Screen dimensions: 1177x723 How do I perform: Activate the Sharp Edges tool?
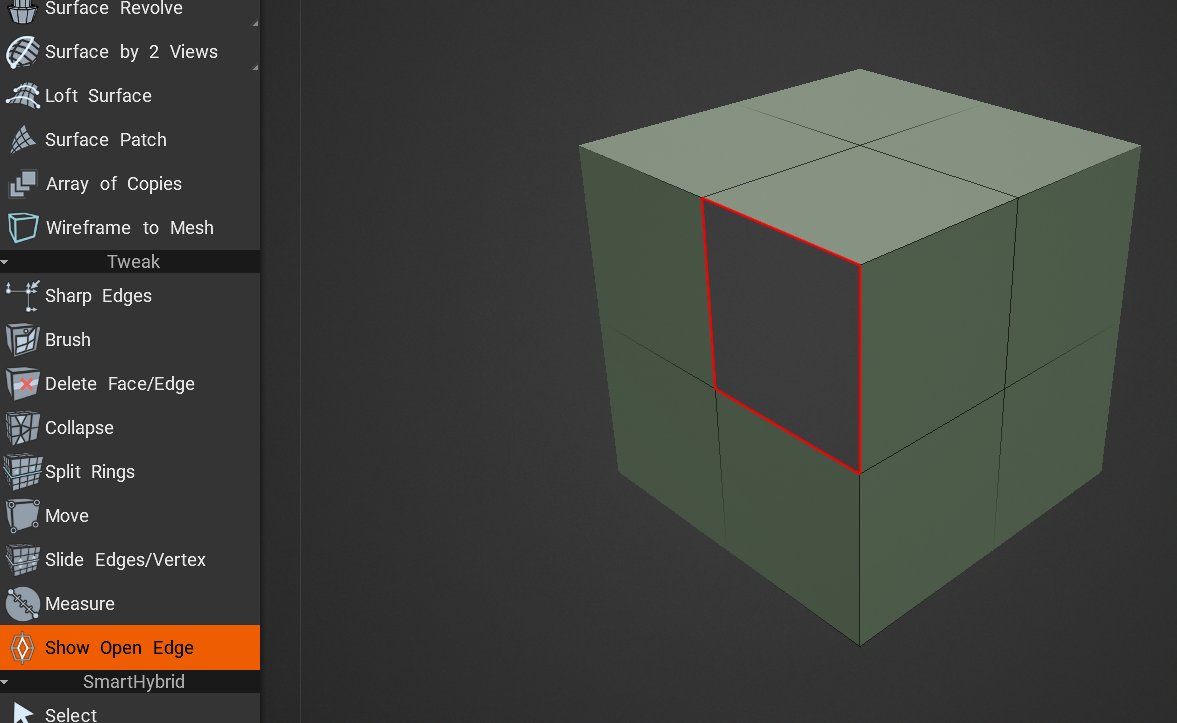click(98, 296)
